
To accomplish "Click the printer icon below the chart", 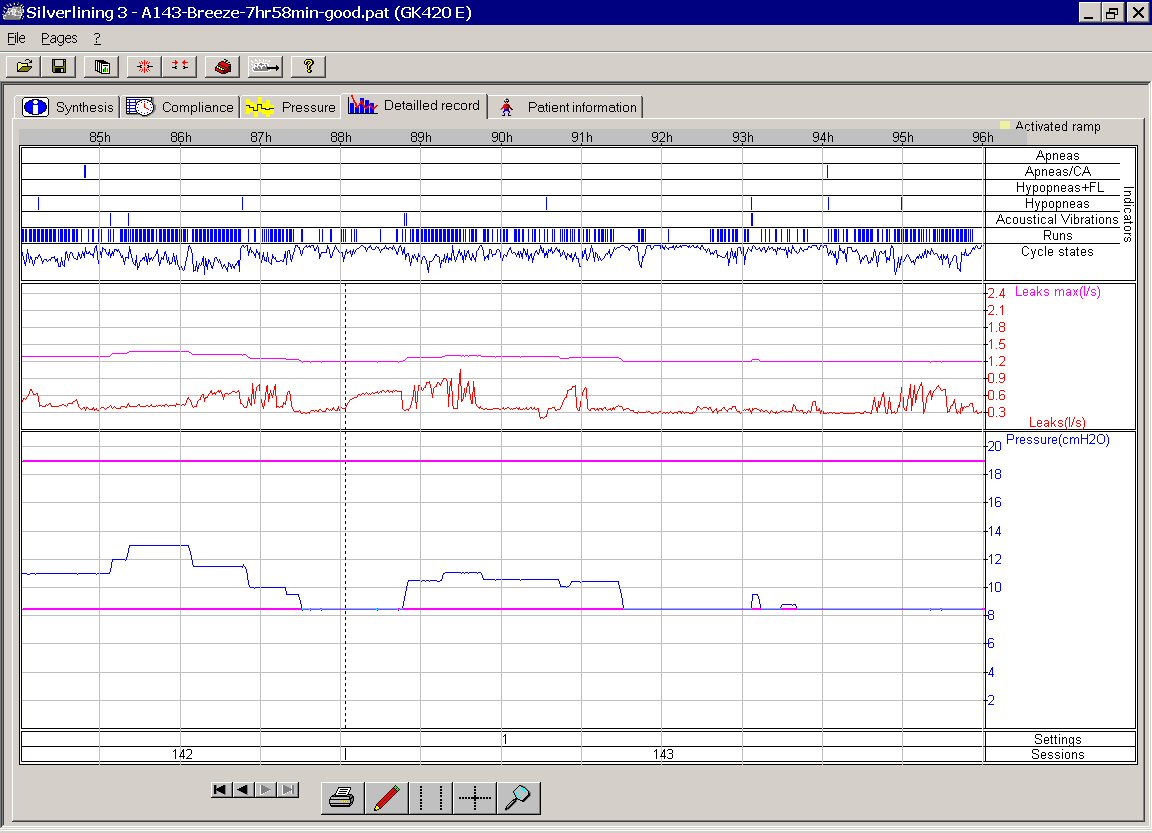I will [x=342, y=797].
